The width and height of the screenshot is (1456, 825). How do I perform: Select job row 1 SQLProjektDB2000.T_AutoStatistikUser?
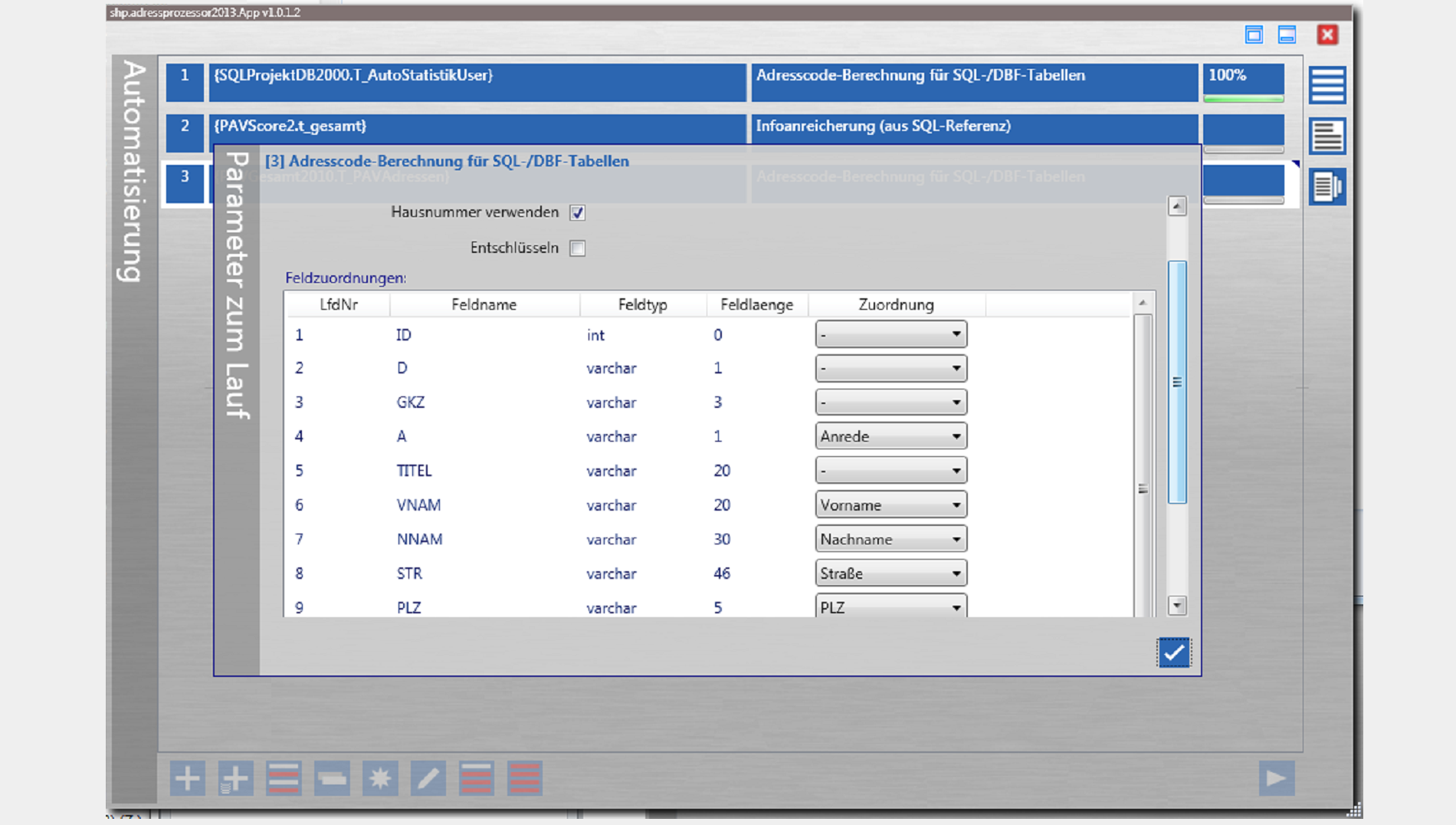click(477, 81)
